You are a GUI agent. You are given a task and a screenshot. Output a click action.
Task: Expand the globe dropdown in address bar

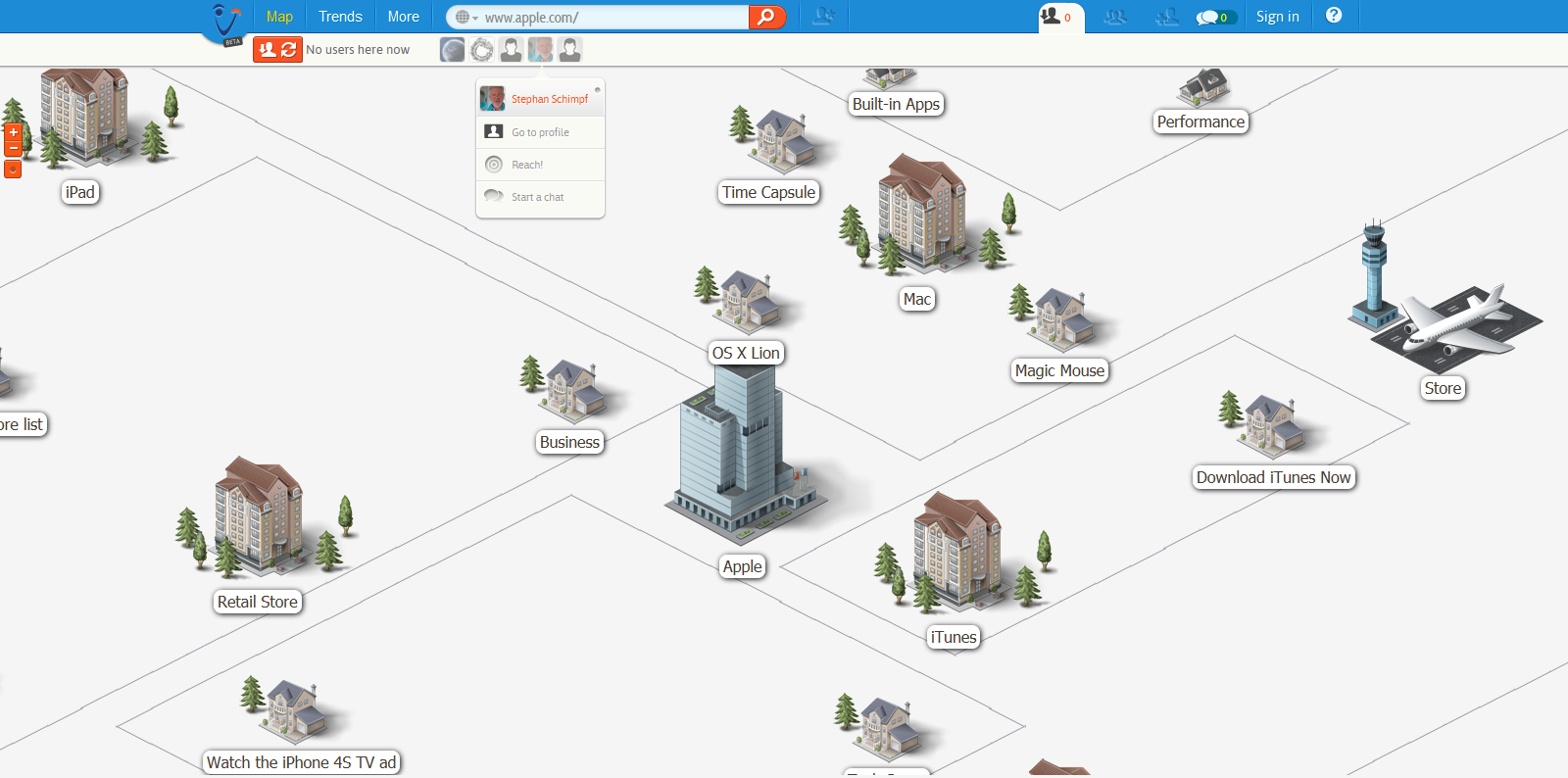466,18
